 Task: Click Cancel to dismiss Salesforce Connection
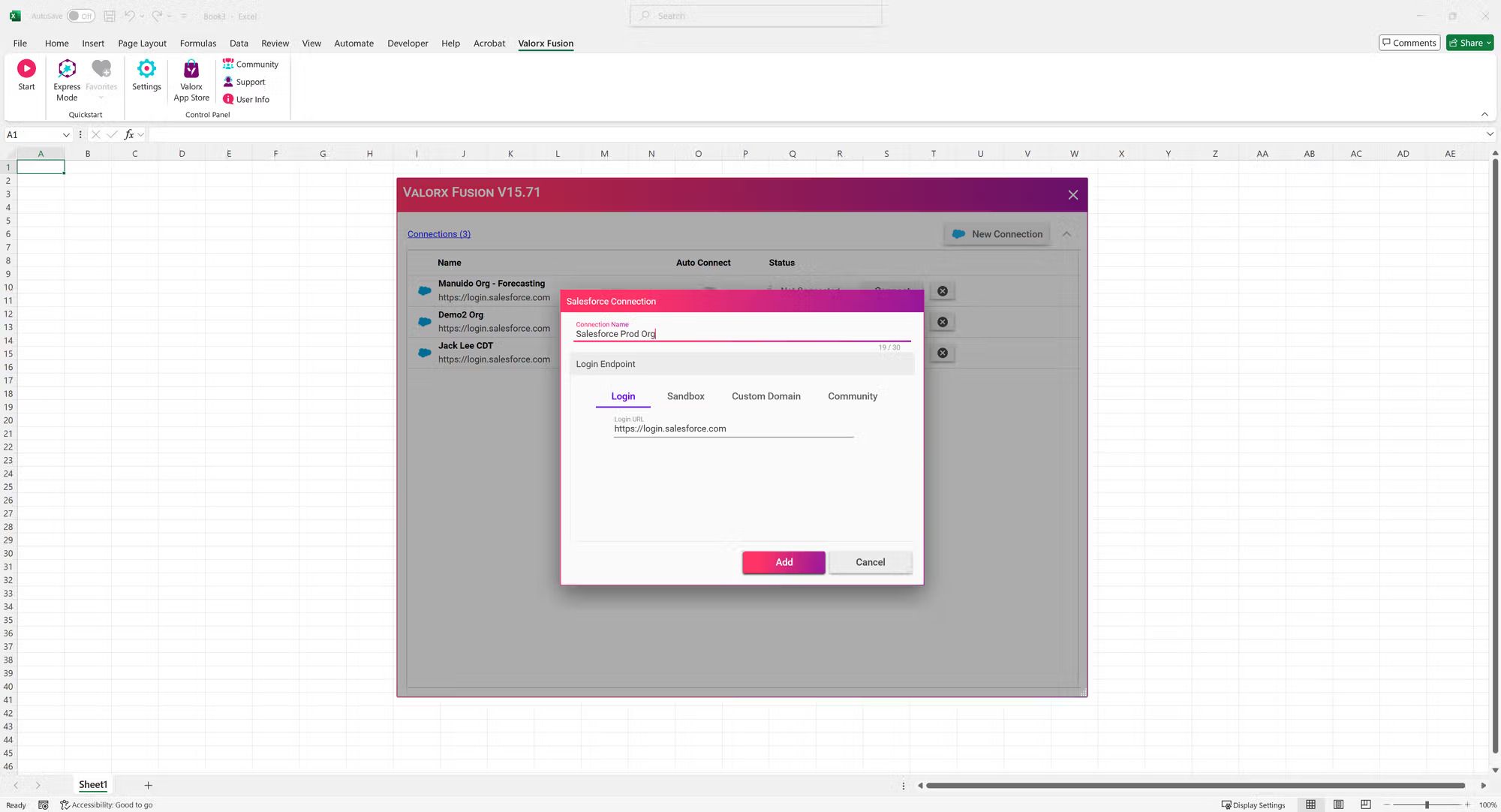click(870, 562)
